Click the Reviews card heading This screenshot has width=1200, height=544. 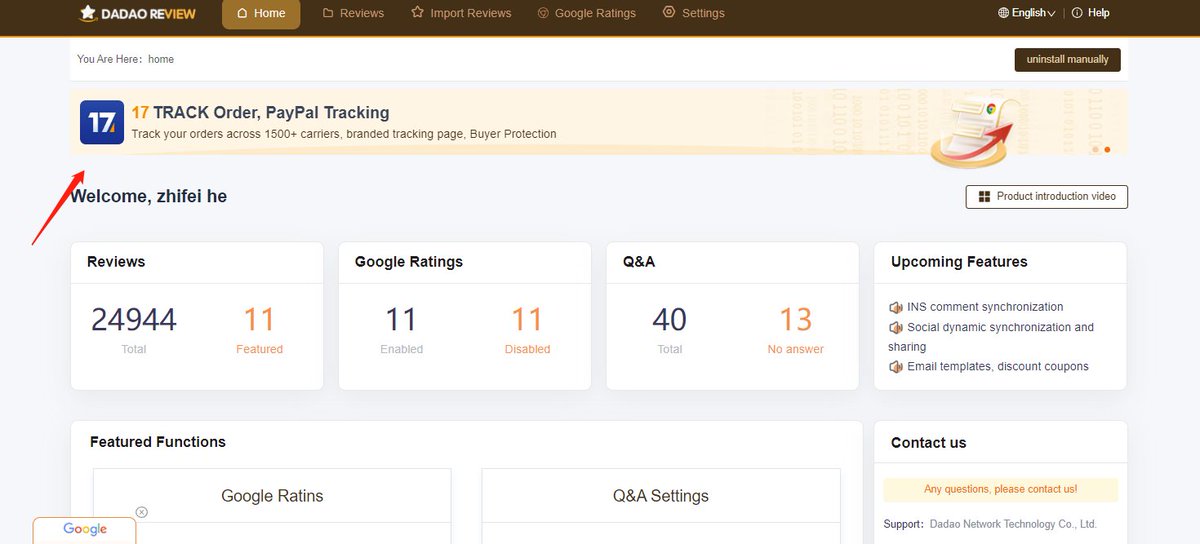point(116,262)
